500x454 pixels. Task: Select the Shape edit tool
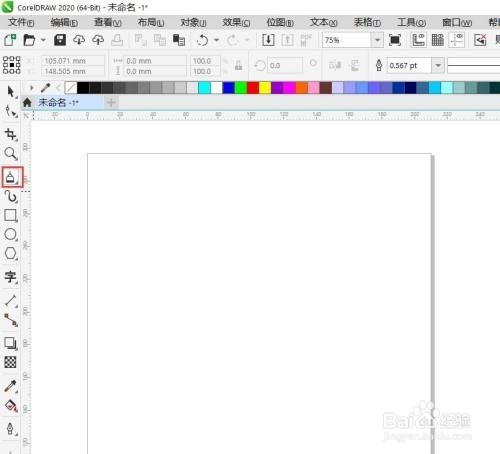coord(10,112)
